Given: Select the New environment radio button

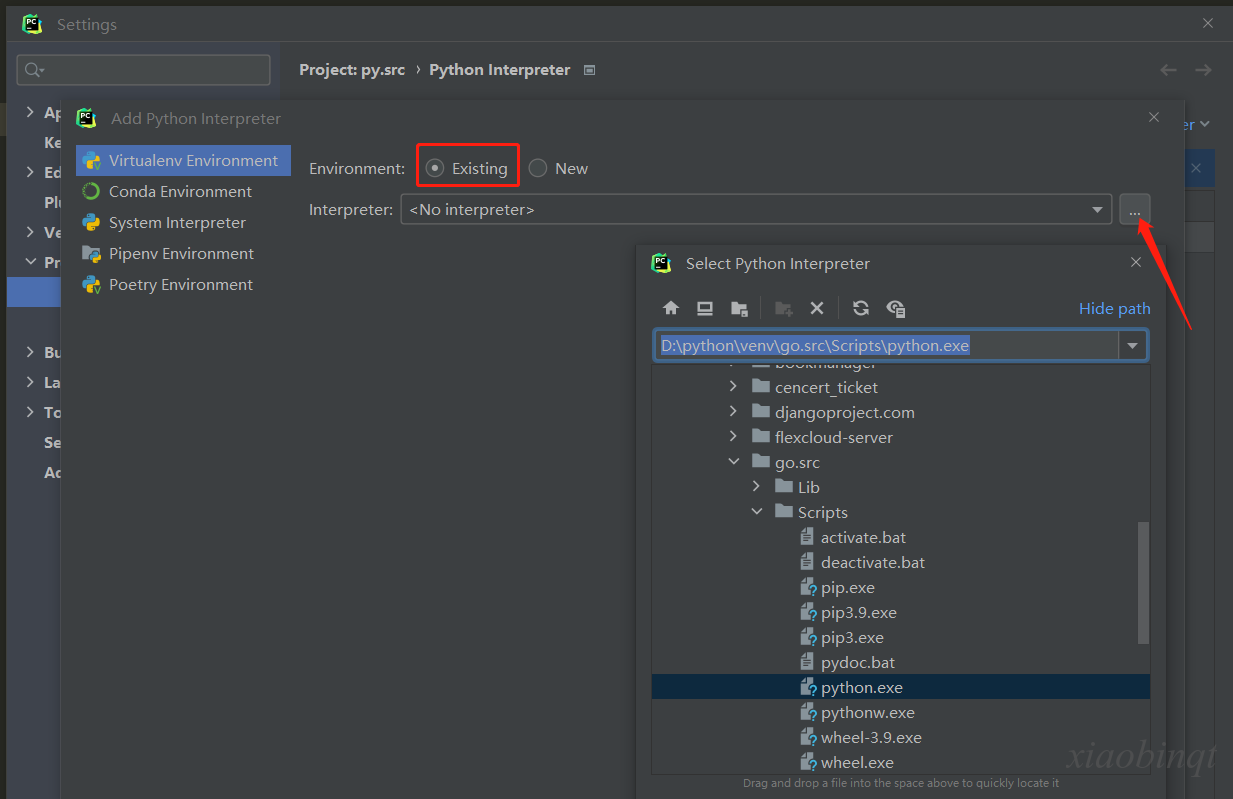Looking at the screenshot, I should point(538,168).
